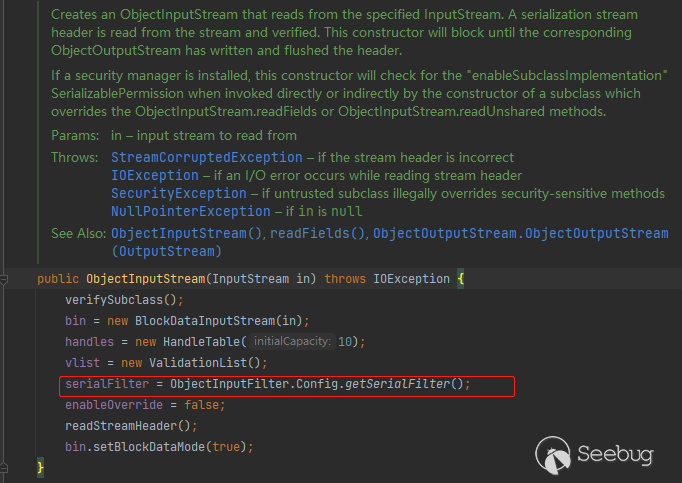Click the enableOverride field name

pos(114,405)
